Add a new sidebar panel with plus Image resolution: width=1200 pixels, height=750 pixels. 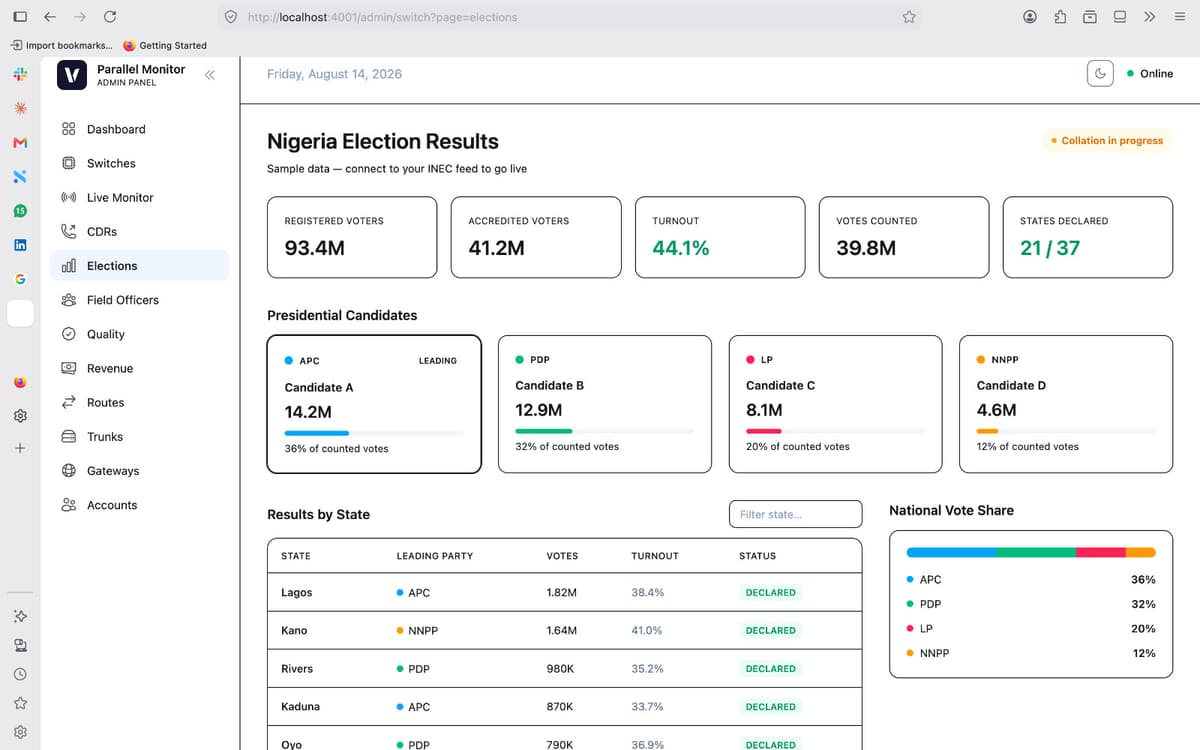coord(20,447)
